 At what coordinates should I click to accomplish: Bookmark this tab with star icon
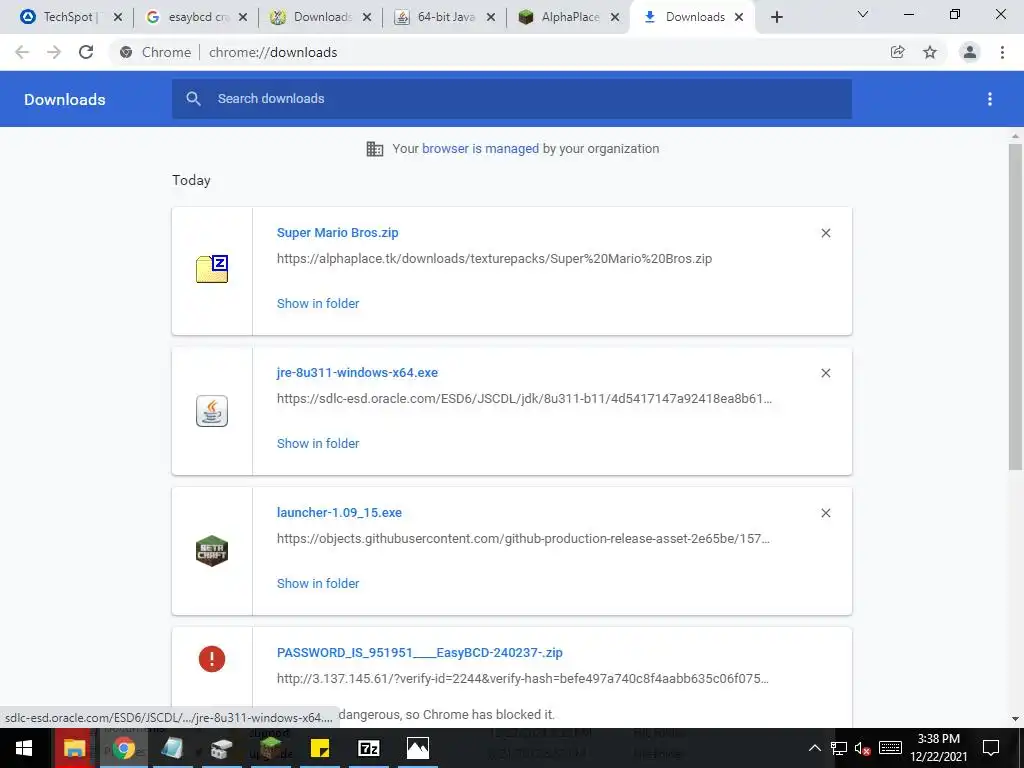930,52
